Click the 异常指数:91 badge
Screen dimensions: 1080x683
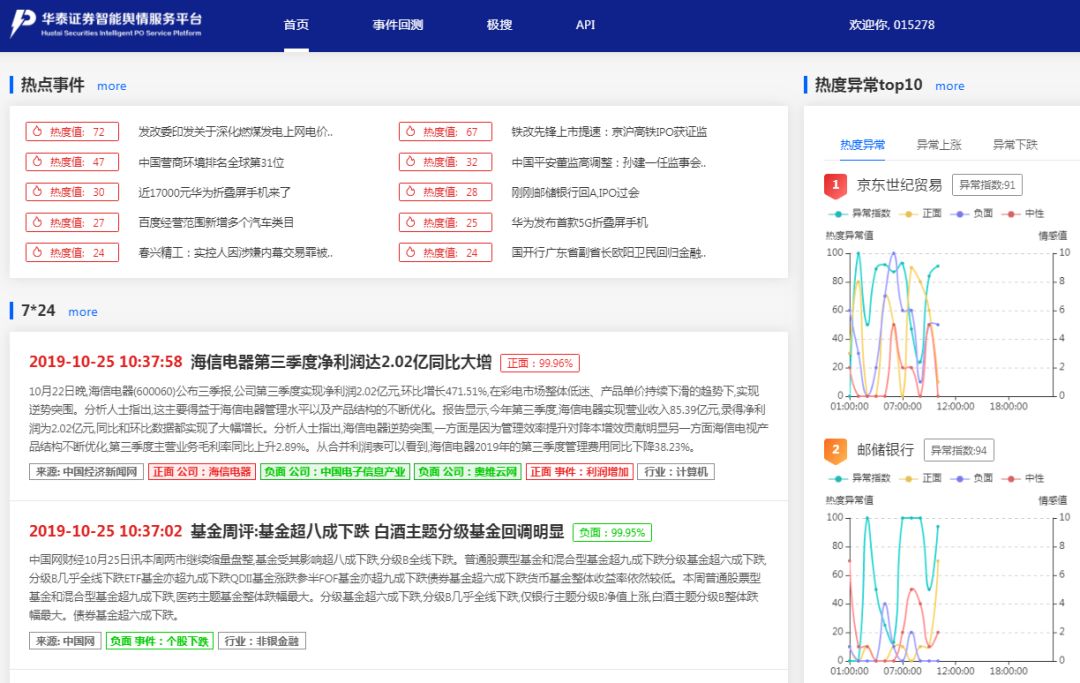click(x=987, y=185)
